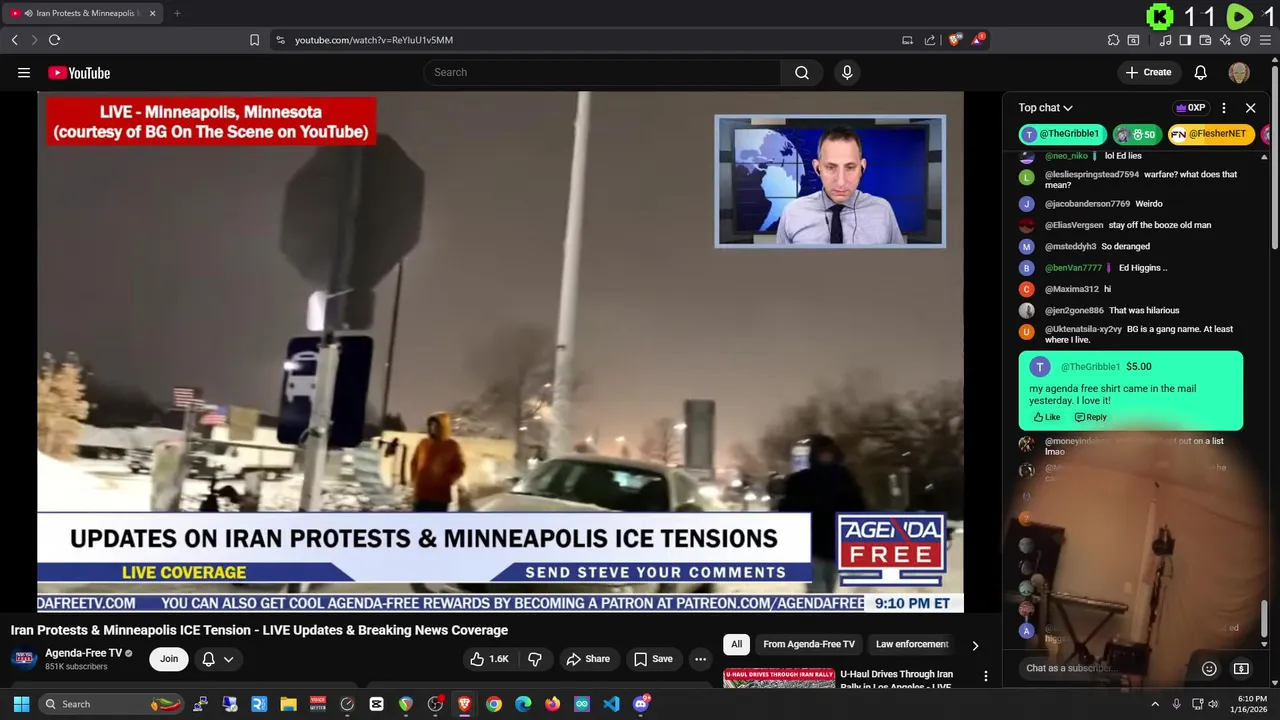Screen dimensions: 1280x720
Task: Go to YouTube home via logo
Action: pos(79,72)
